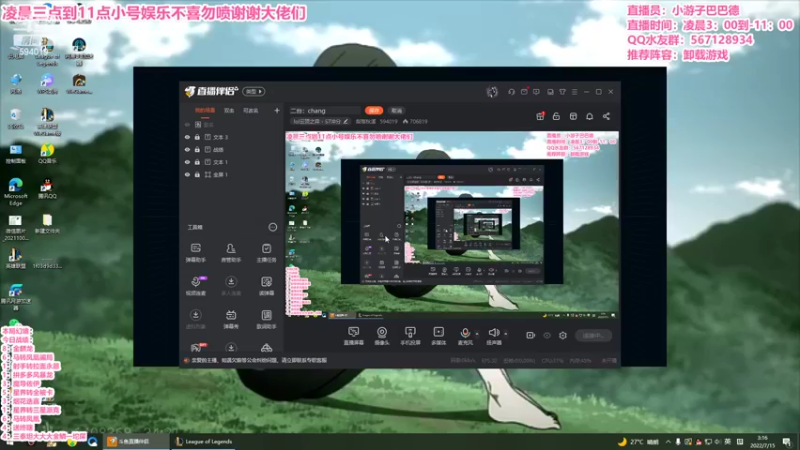Hide the 战绩 layer with eye icon
This screenshot has width=800, height=450.
click(x=187, y=149)
